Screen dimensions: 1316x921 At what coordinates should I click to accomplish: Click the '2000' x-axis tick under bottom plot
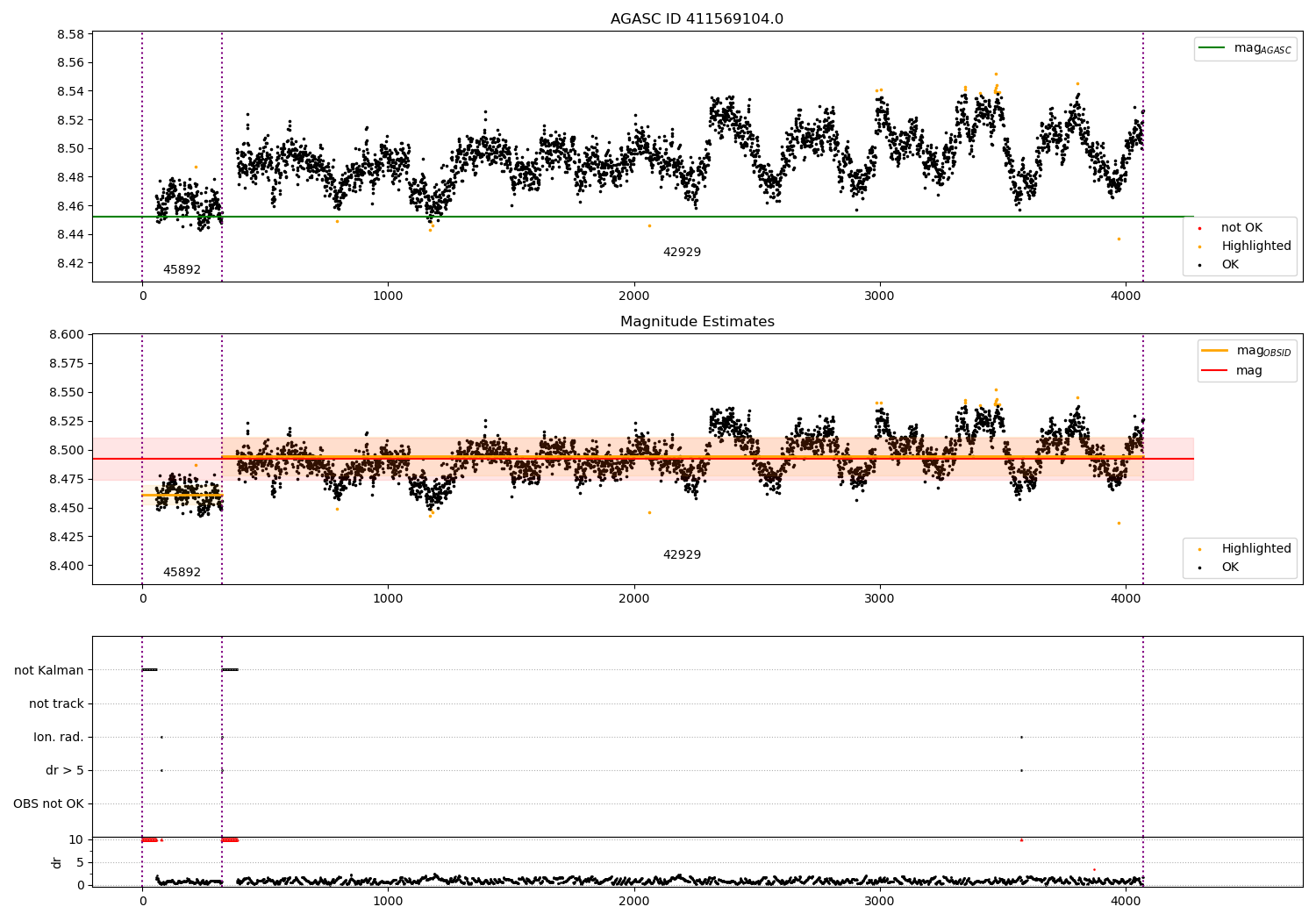(633, 902)
